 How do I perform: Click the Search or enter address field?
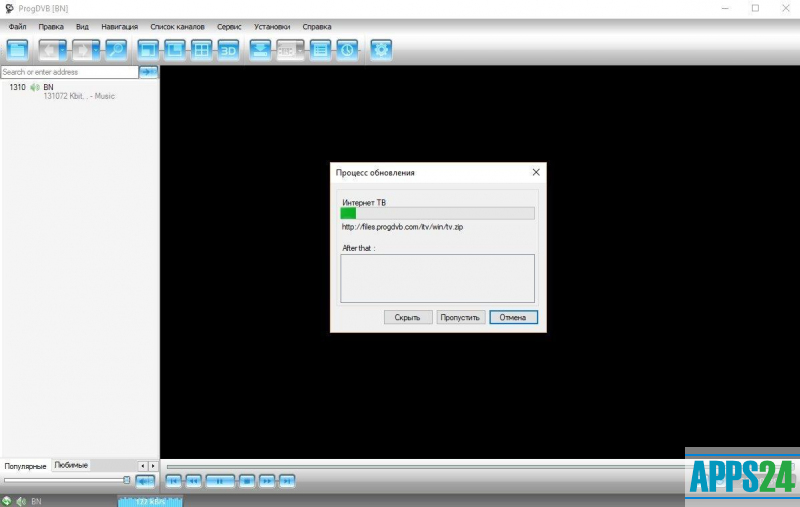[x=69, y=72]
